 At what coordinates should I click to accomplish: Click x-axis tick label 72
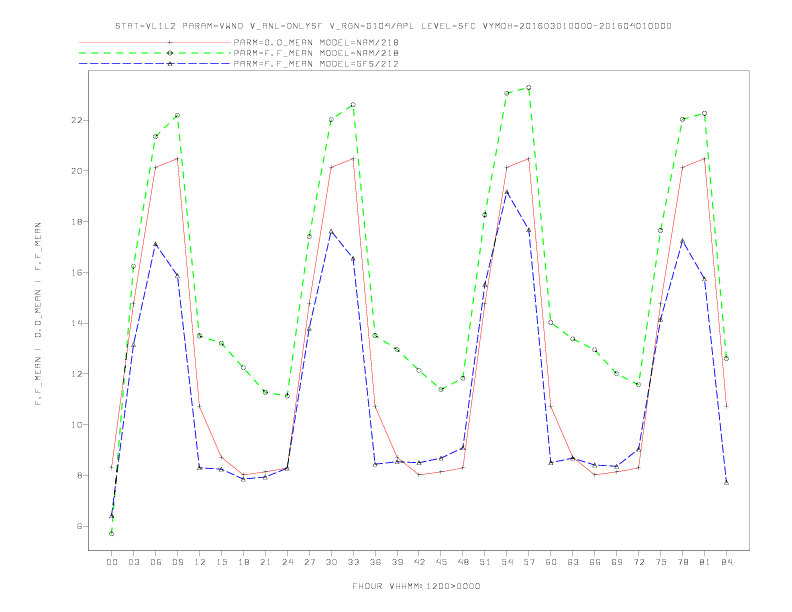point(638,562)
